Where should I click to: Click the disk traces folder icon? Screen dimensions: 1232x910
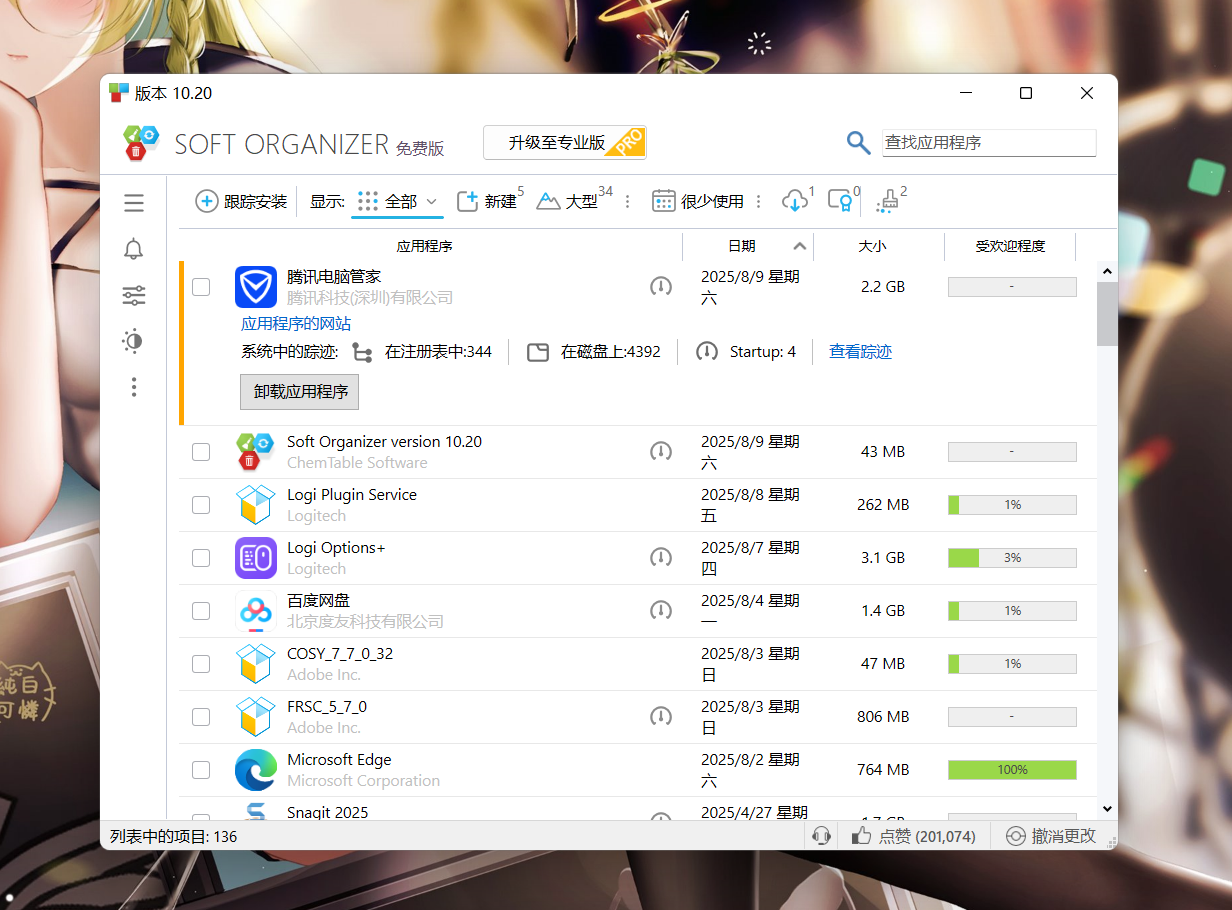click(538, 352)
